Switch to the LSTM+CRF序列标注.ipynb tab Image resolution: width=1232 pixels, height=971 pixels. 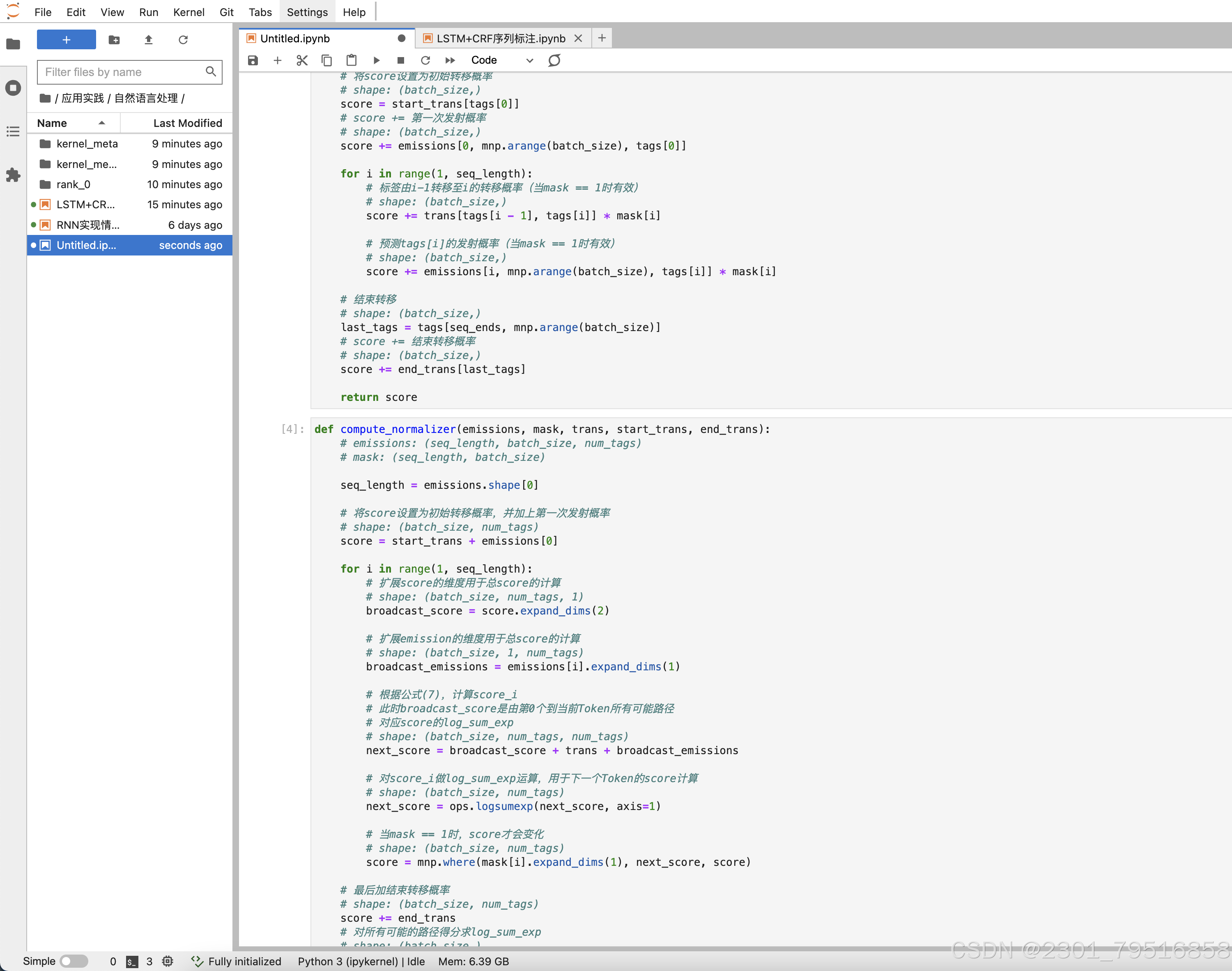(500, 38)
